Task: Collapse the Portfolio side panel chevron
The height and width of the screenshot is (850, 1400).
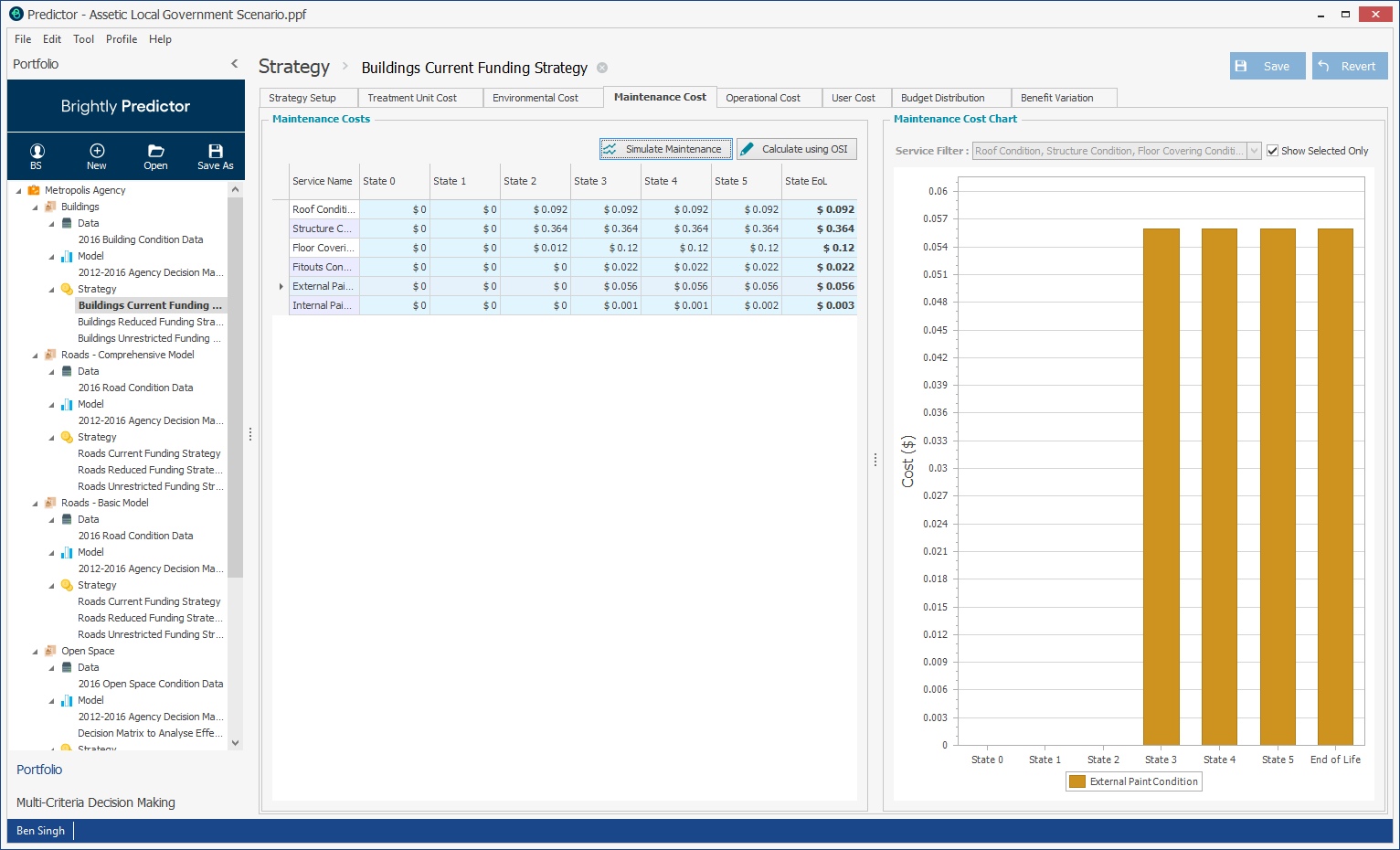Action: tap(235, 64)
